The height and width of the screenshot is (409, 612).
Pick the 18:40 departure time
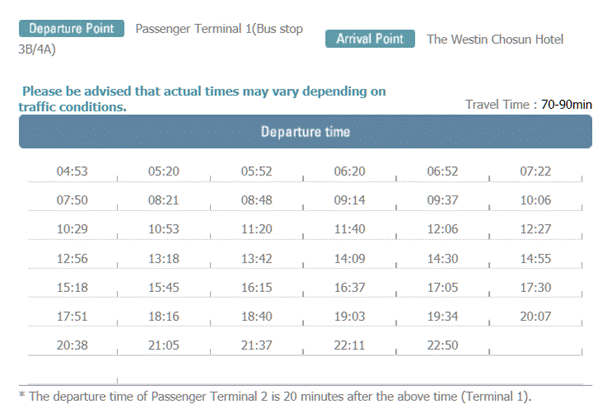click(257, 316)
